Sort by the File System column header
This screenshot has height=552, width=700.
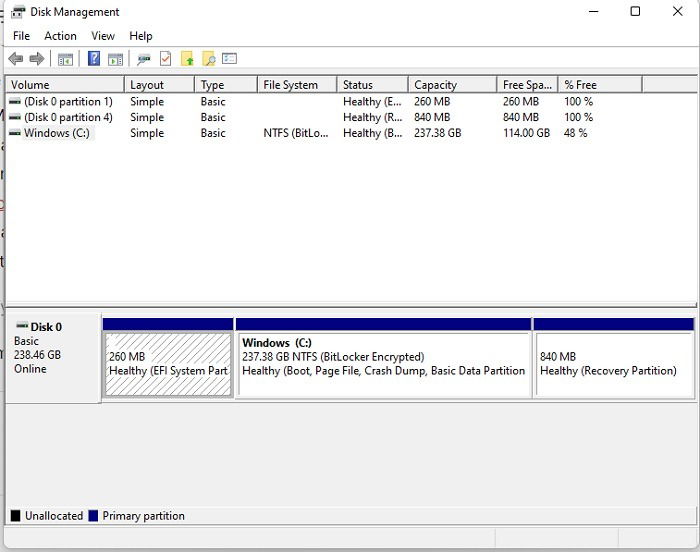[x=297, y=84]
